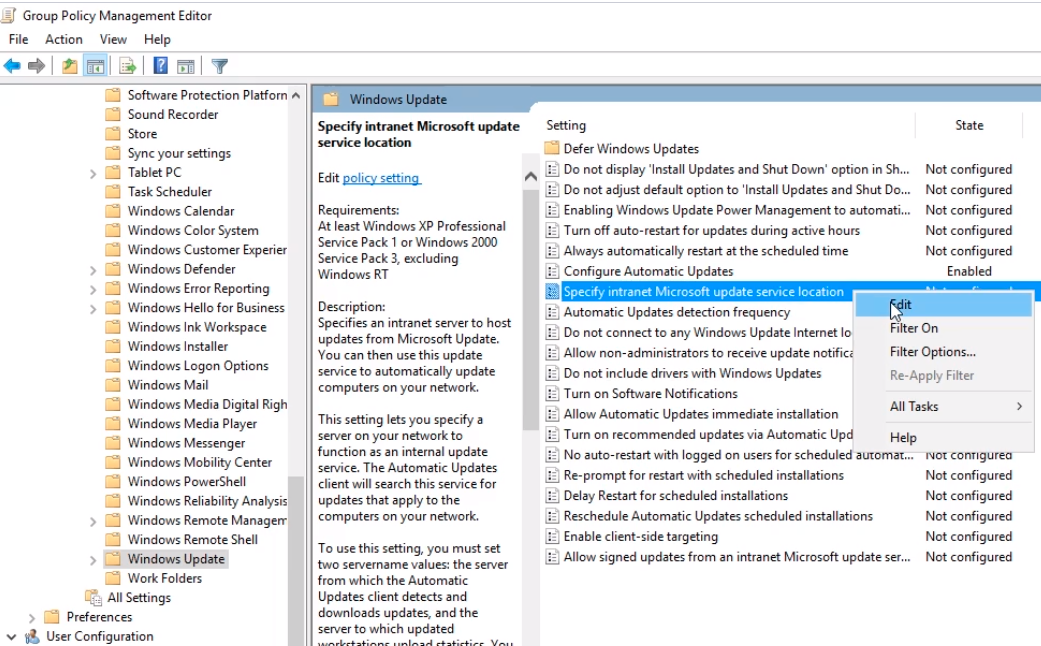Click the description pane scroll up arrow
The image size is (1041, 646).
(x=530, y=177)
